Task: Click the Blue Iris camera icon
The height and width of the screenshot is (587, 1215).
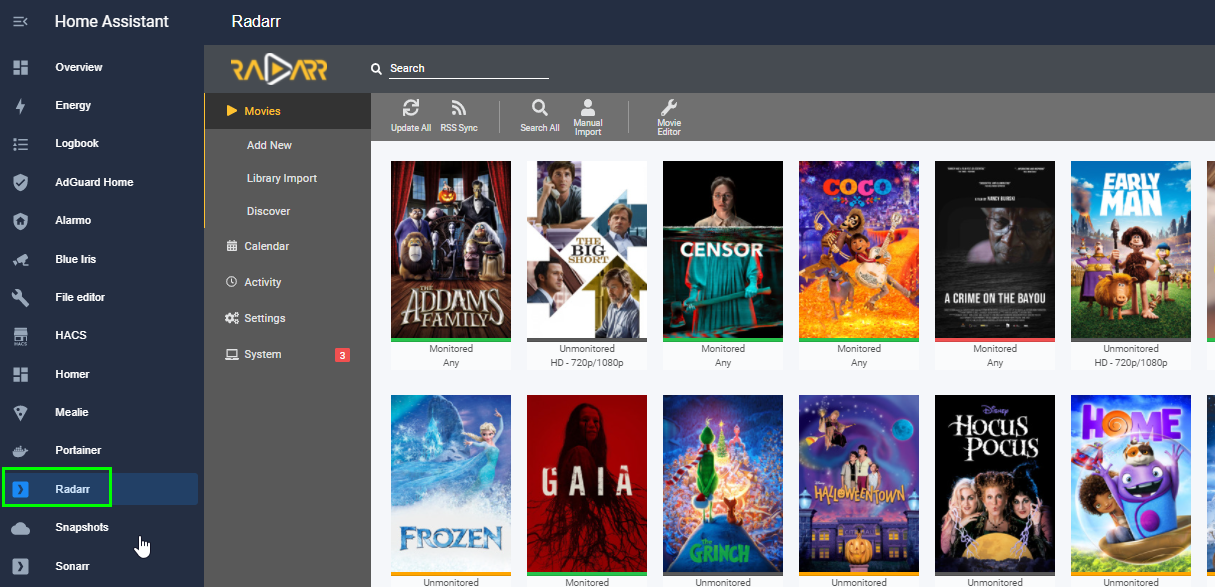Action: pos(20,259)
